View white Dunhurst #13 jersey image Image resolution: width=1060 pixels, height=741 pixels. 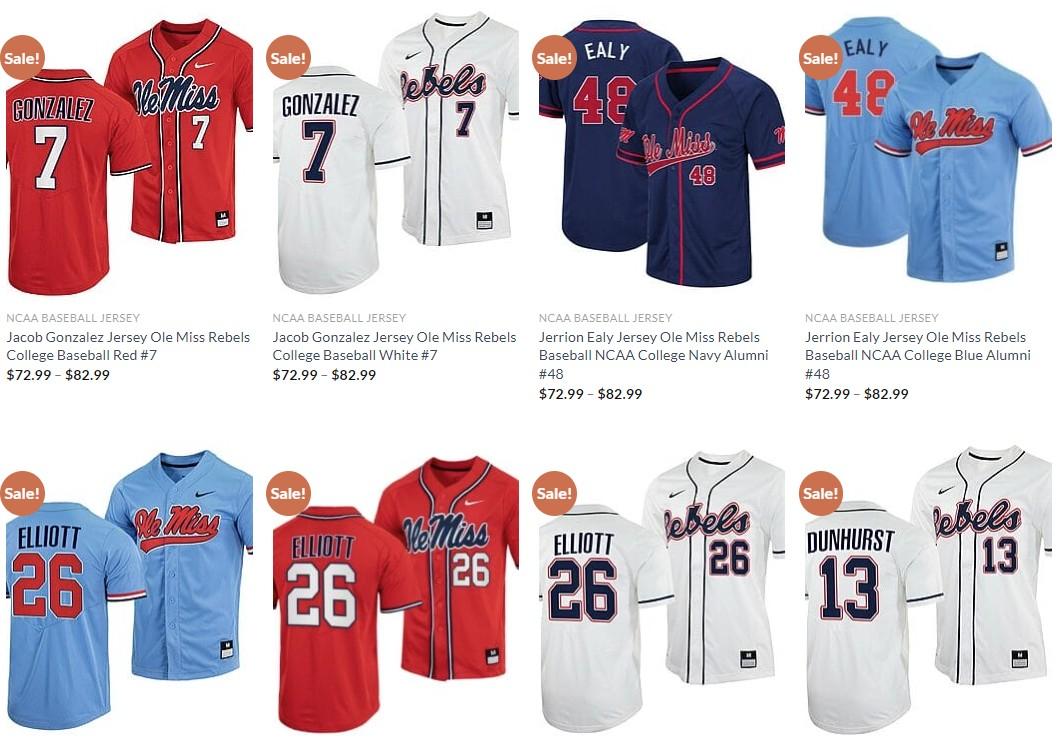tap(928, 588)
